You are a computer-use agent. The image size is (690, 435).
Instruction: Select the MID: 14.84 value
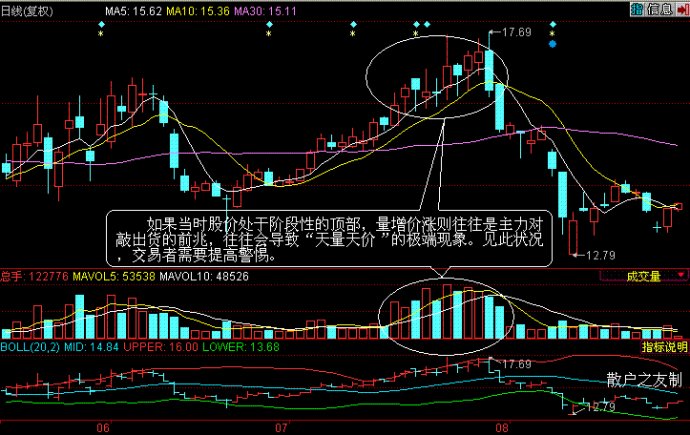[92, 347]
